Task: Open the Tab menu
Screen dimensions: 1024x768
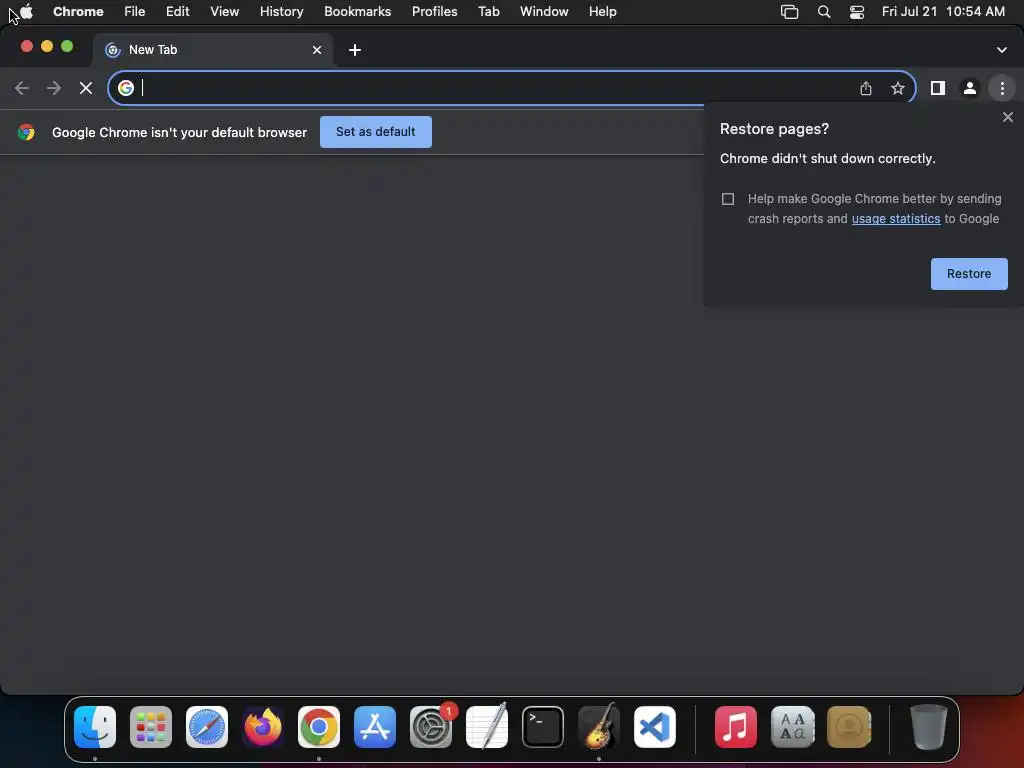Action: click(x=488, y=12)
